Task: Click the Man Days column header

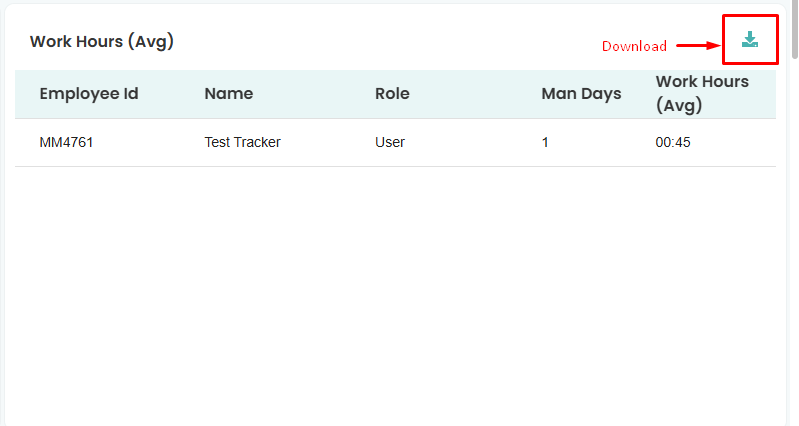Action: tap(581, 94)
